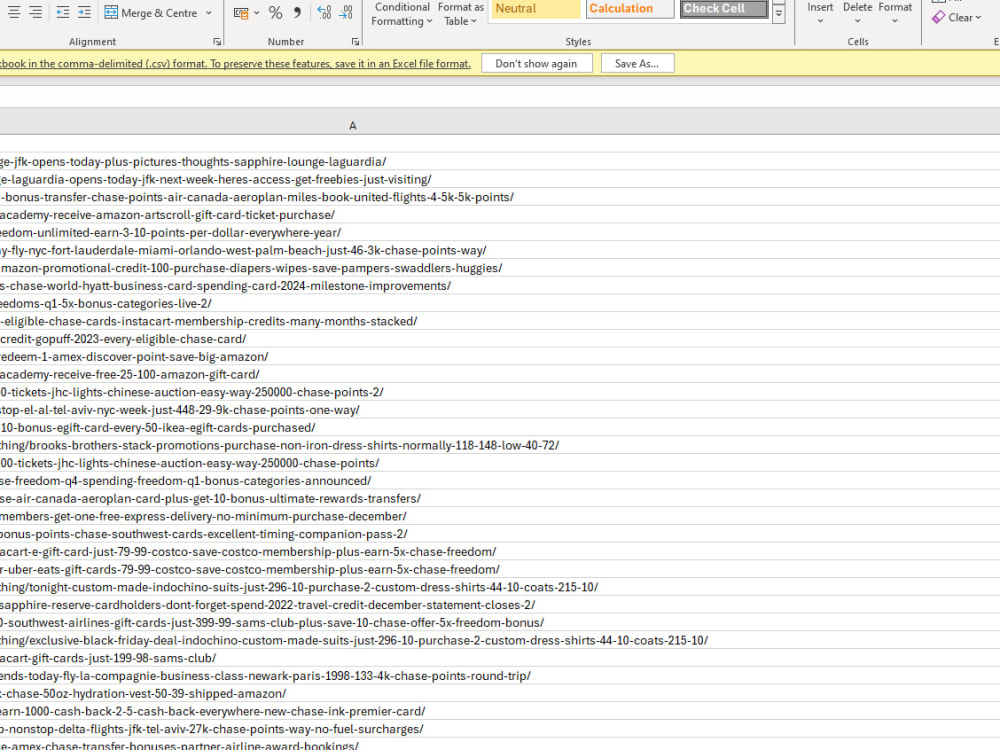The width and height of the screenshot is (1000, 750).
Task: Click the Decrease Indent icon
Action: [62, 12]
